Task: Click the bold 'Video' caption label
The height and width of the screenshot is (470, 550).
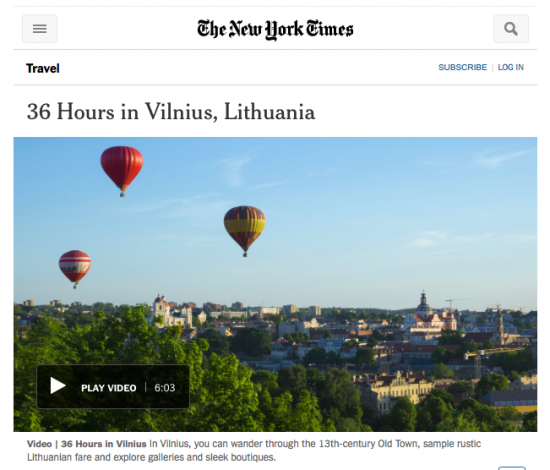Action: (39, 444)
